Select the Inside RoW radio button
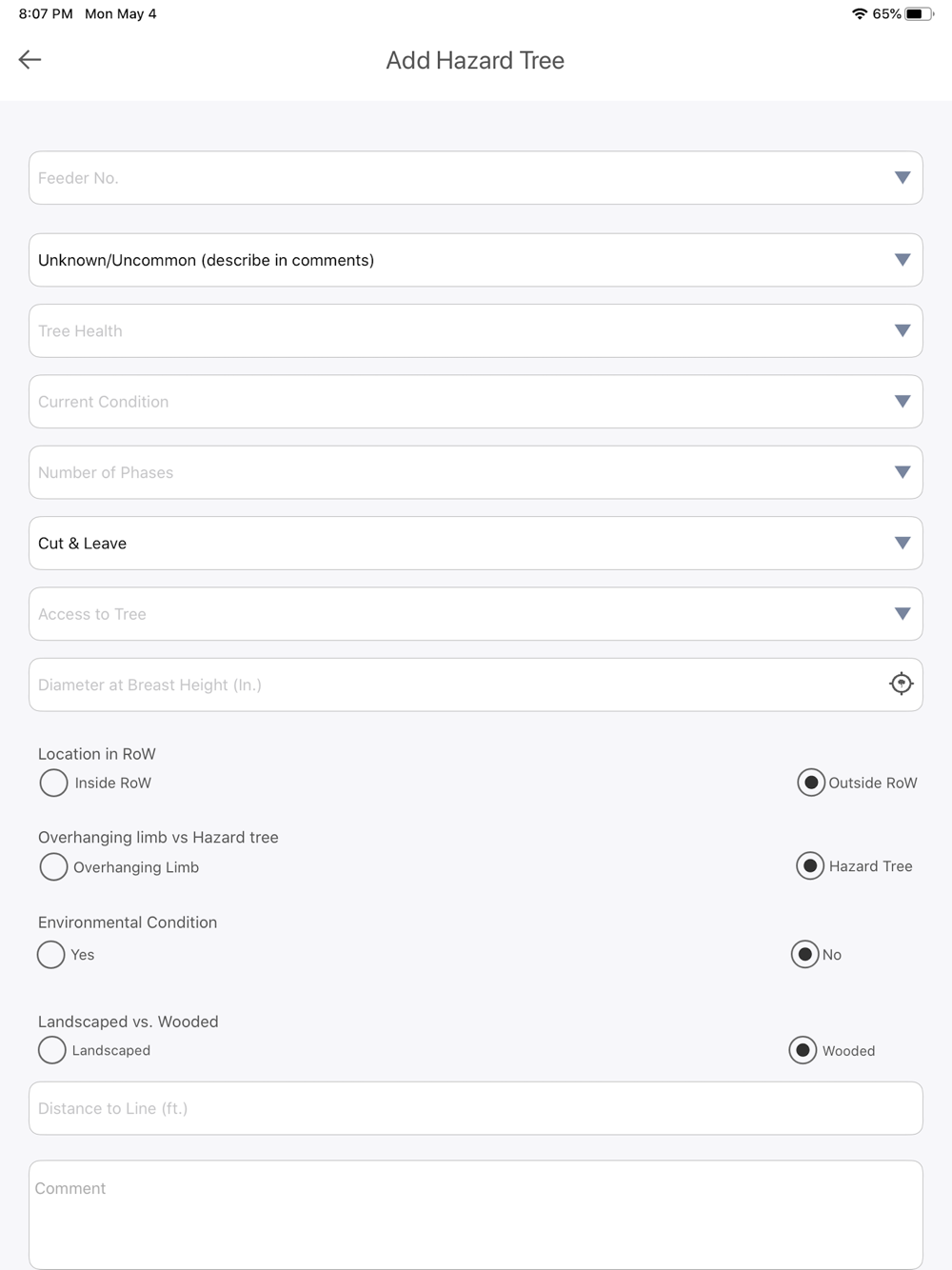The height and width of the screenshot is (1270, 952). 53,783
